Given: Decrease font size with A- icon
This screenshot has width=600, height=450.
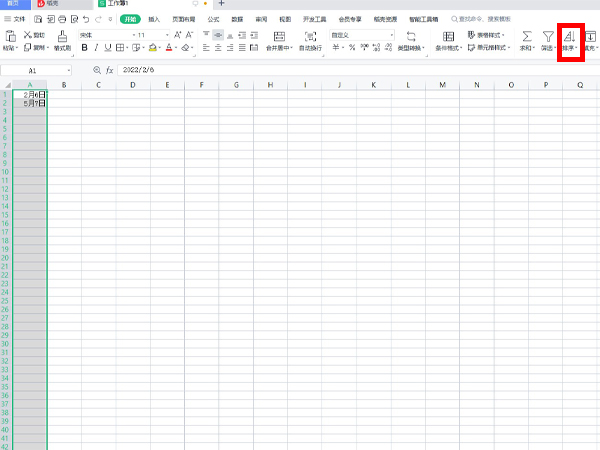Looking at the screenshot, I should click(x=189, y=35).
